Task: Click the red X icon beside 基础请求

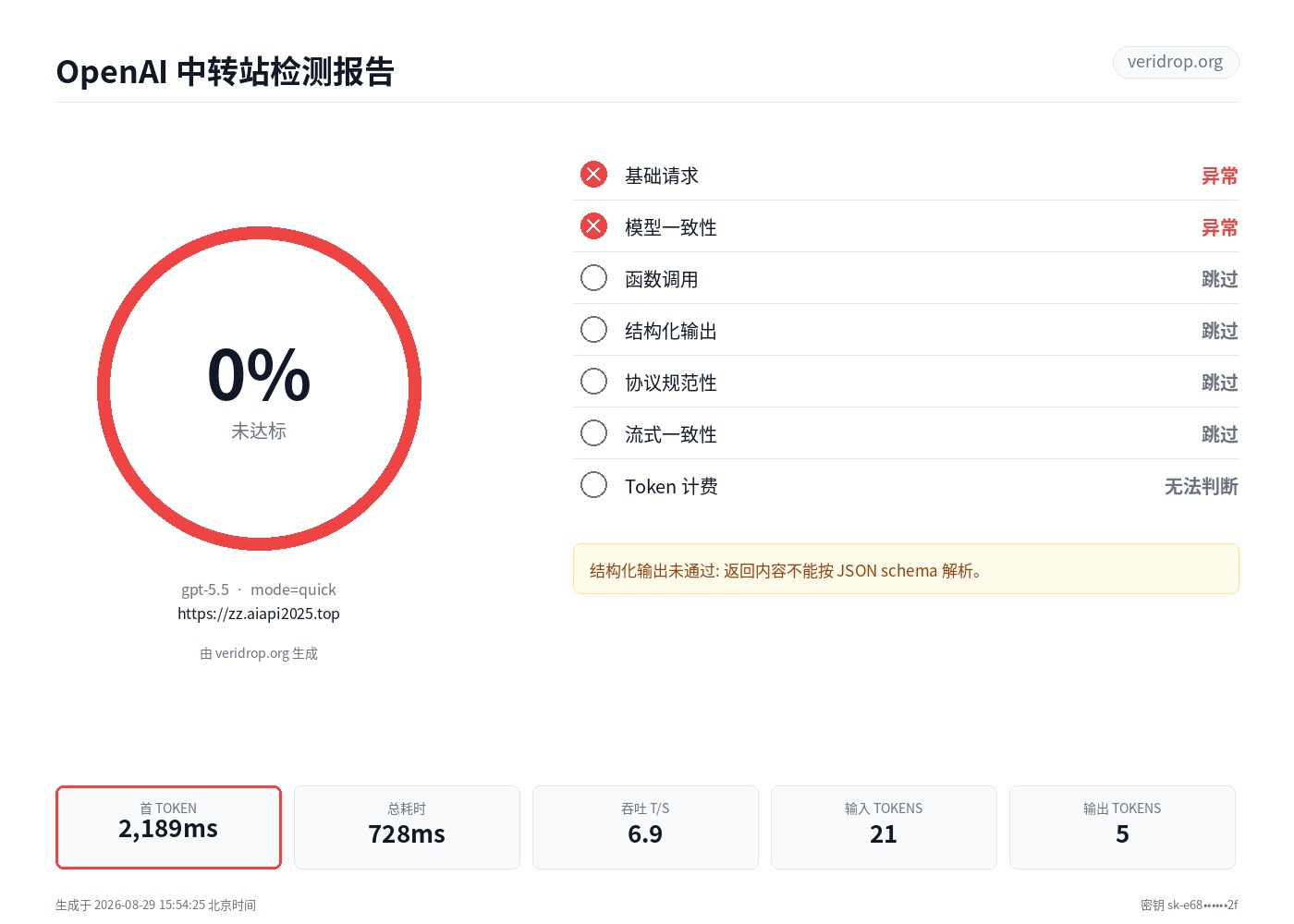Action: (x=593, y=175)
